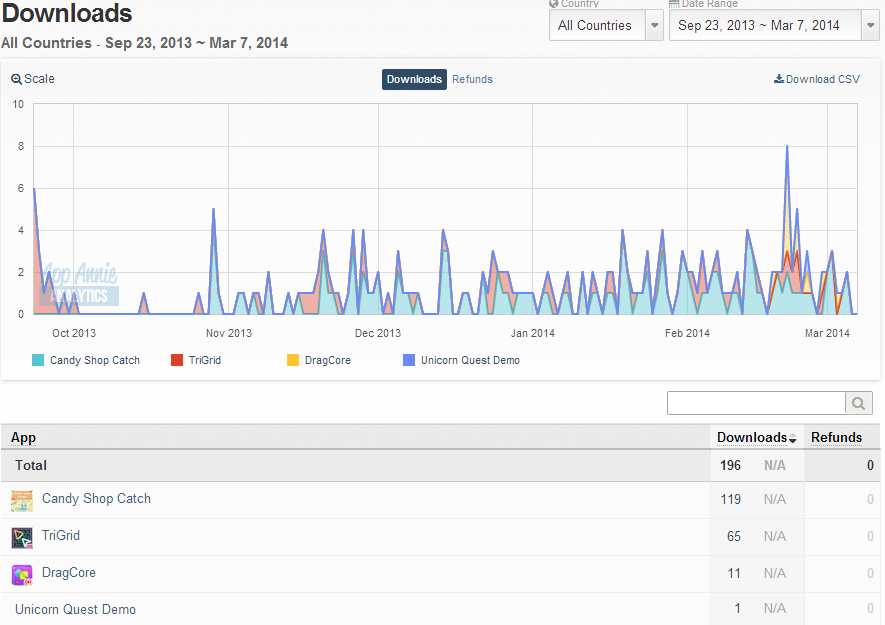Expand the Date Range dropdown arrow
885x625 pixels.
(870, 25)
